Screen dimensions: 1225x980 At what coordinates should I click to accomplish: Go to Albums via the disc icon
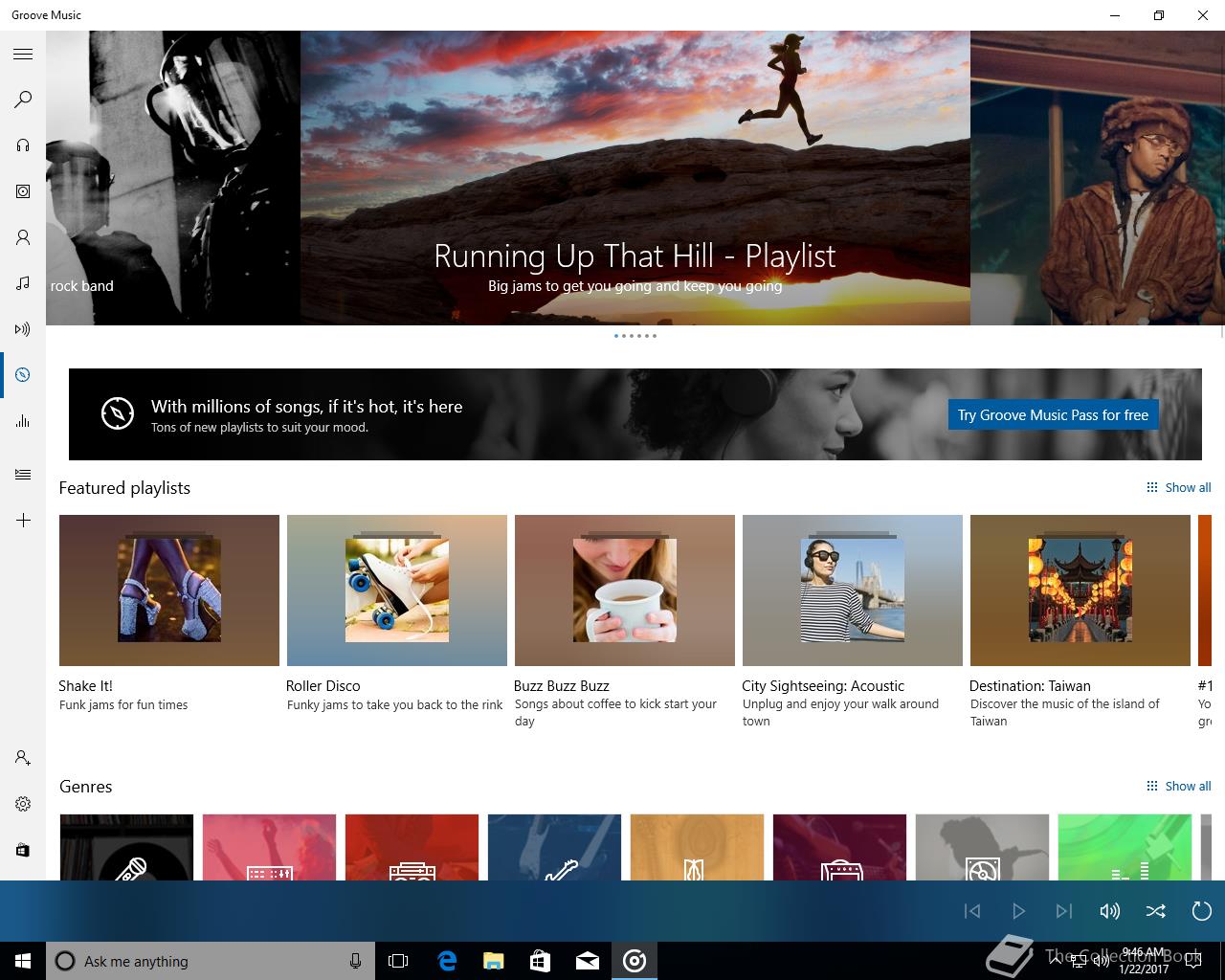(x=23, y=191)
